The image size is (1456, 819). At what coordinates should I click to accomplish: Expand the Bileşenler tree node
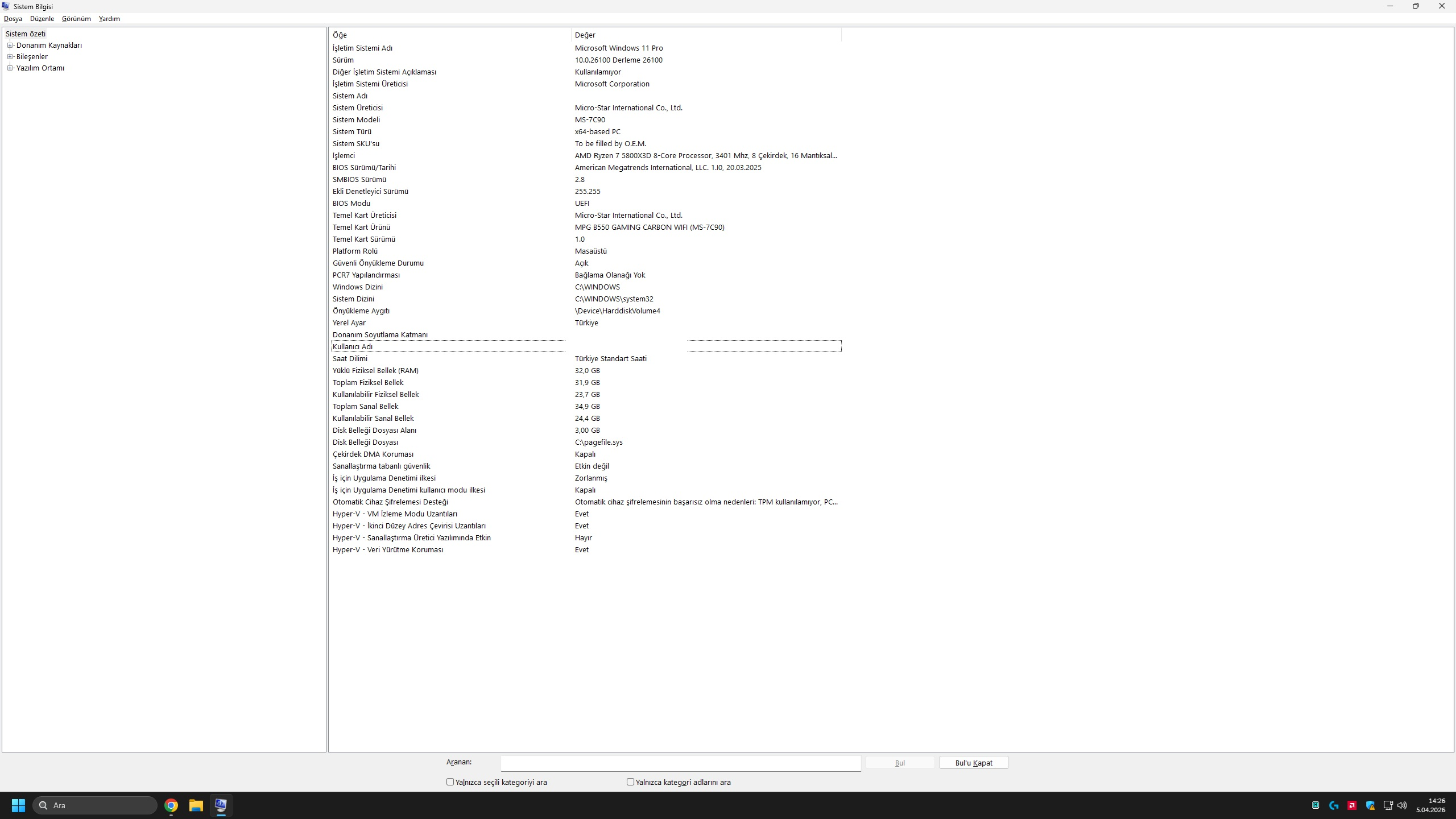10,56
